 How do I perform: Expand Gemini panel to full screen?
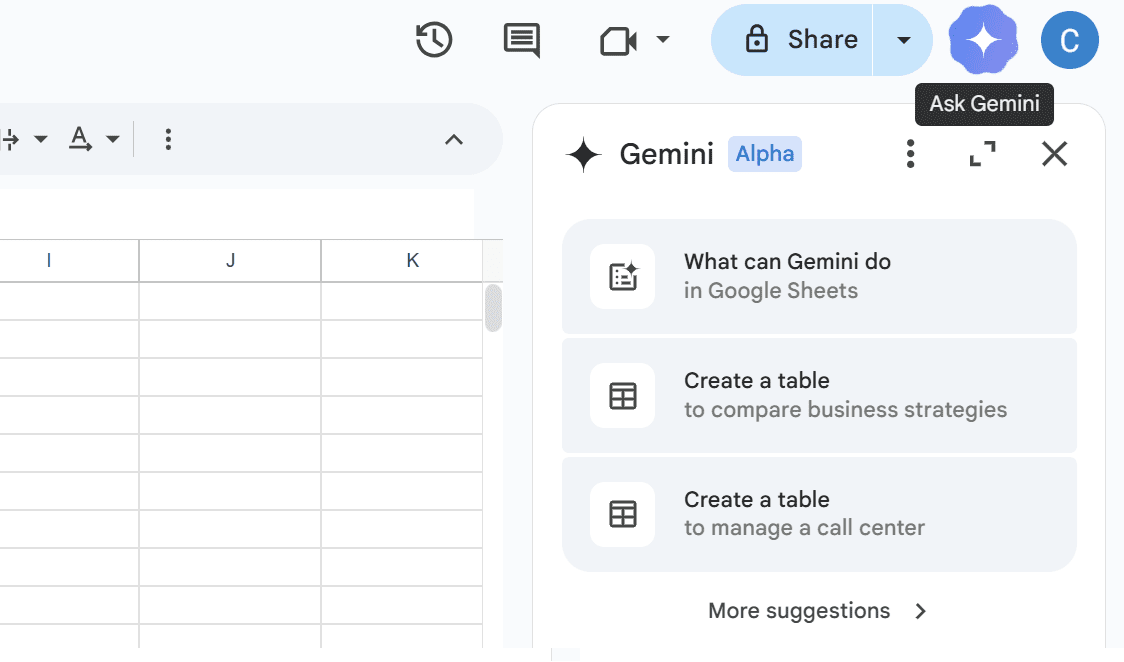[982, 154]
